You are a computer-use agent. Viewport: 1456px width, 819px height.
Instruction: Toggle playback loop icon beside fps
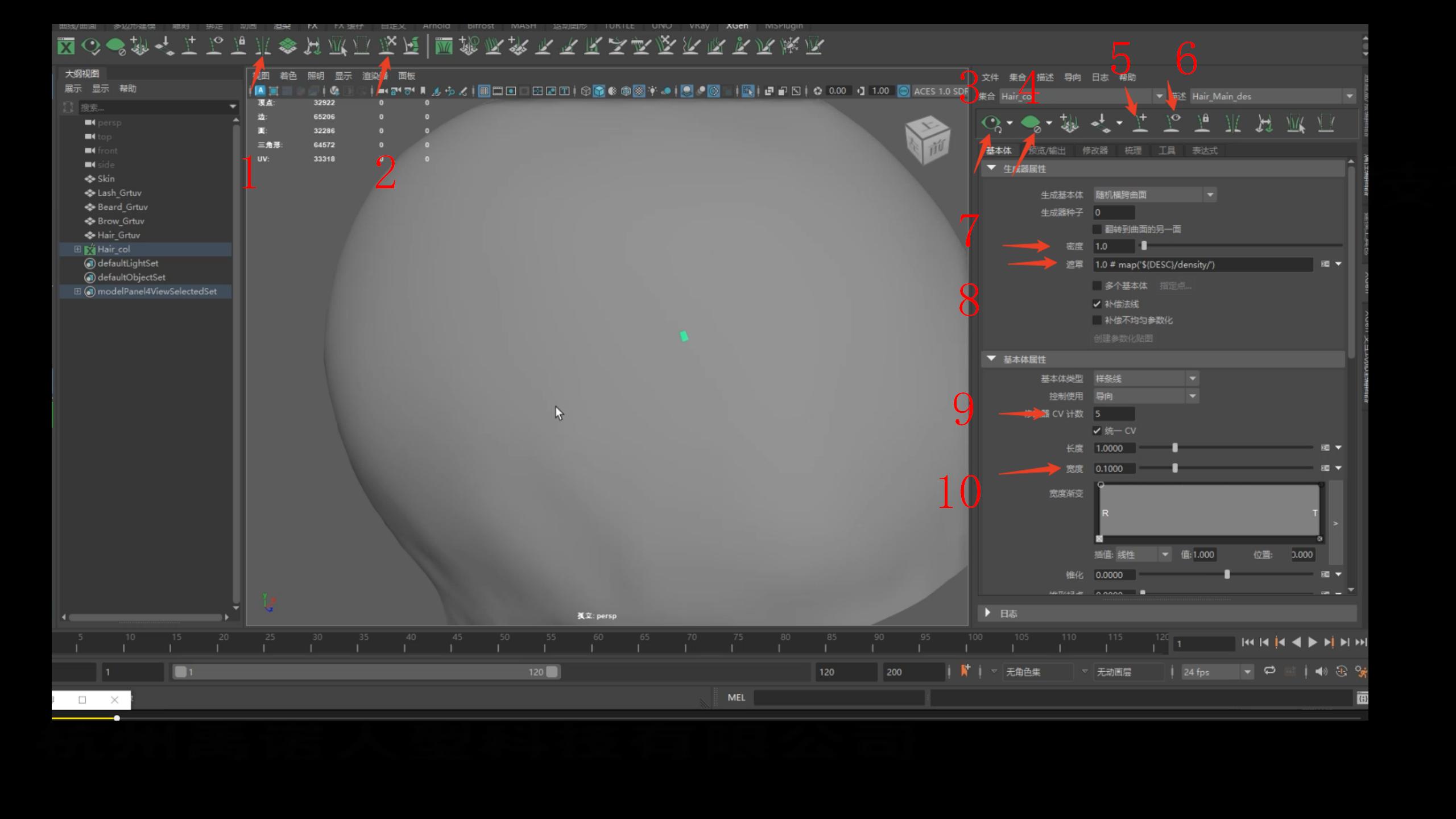(x=1269, y=671)
